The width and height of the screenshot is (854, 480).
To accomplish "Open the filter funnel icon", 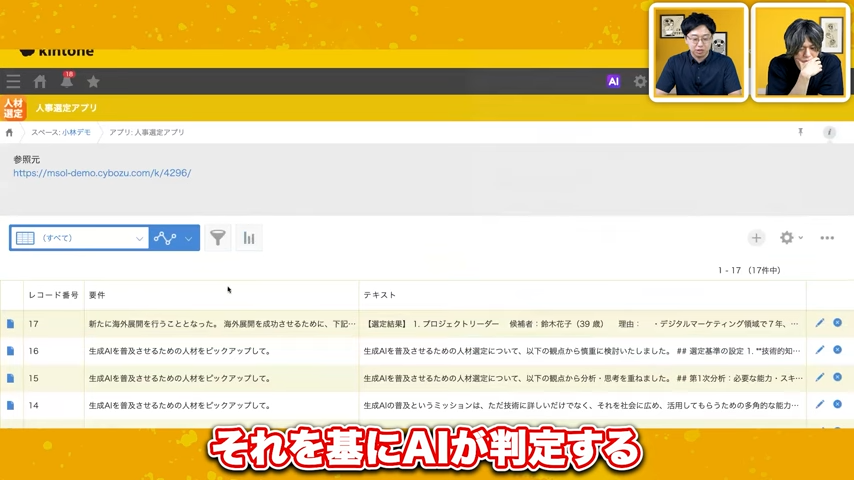I will point(218,238).
